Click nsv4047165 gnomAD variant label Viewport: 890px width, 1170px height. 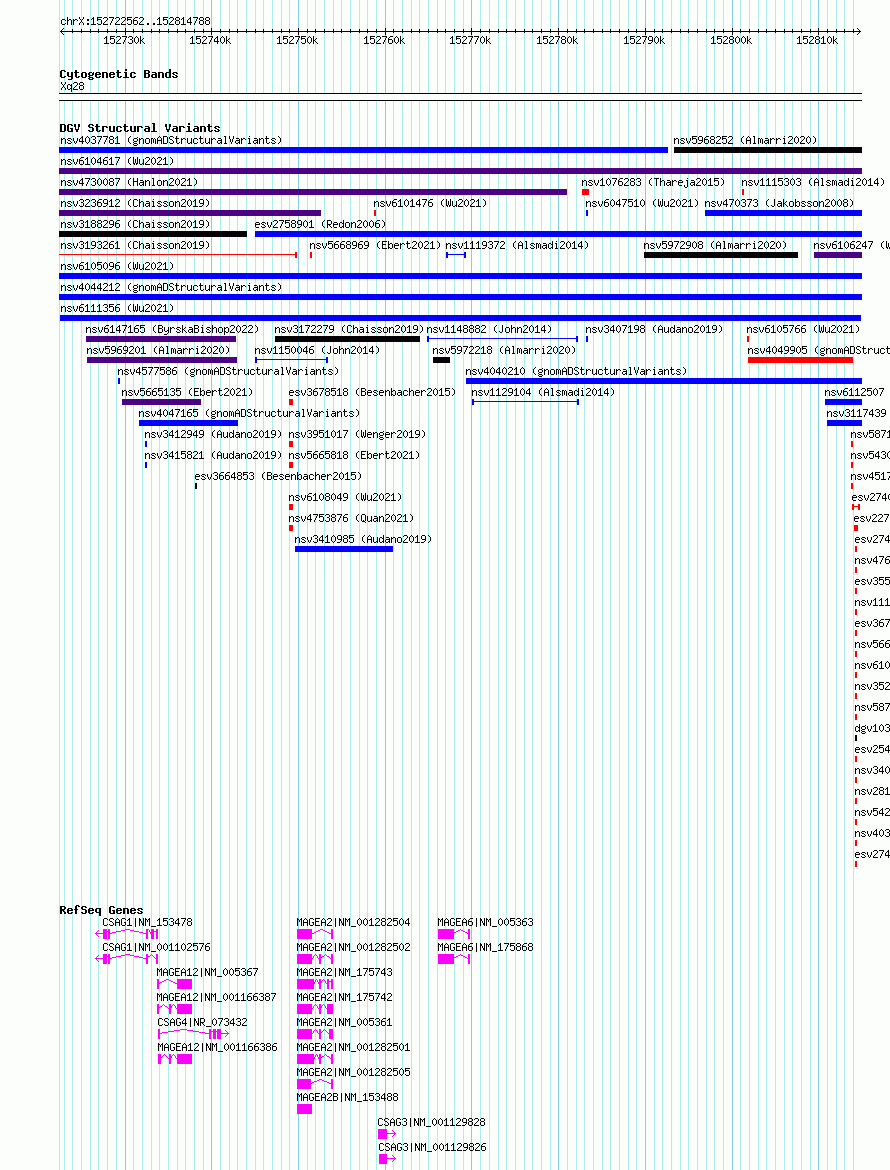click(248, 413)
